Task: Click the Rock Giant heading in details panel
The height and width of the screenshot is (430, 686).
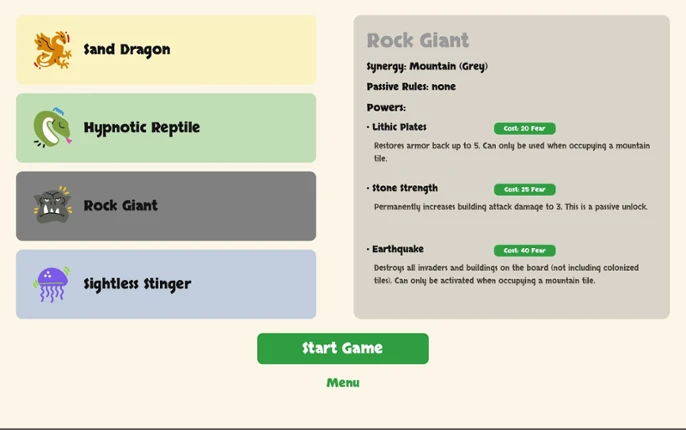Action: coord(418,40)
